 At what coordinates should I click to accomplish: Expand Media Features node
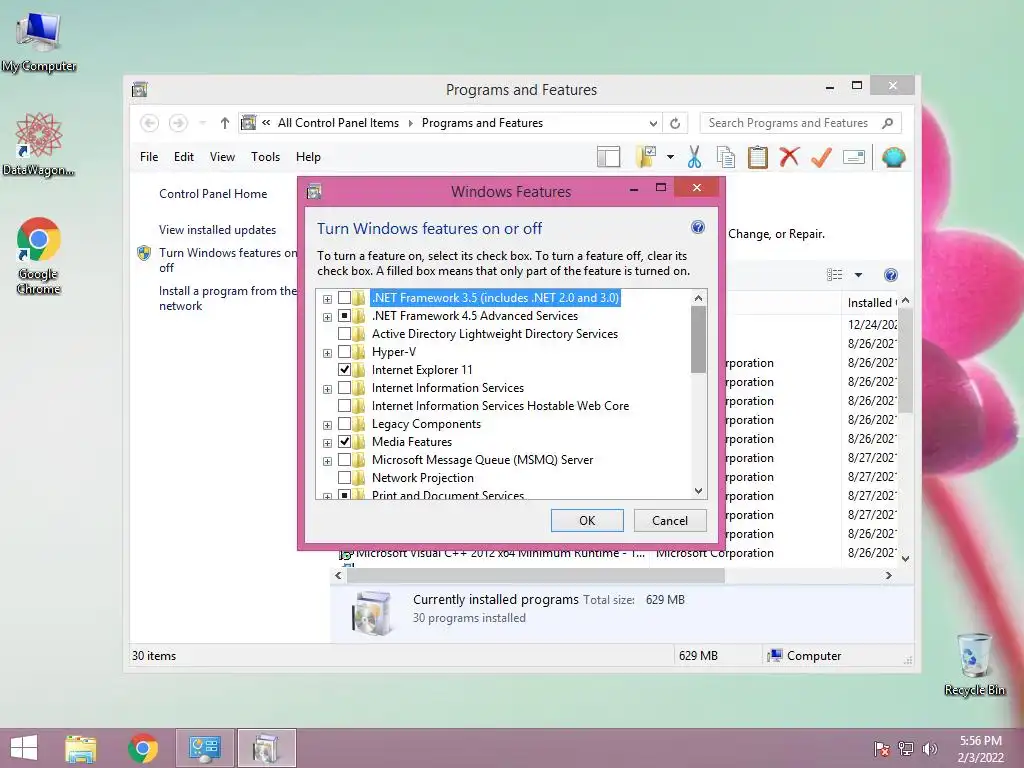tap(327, 443)
